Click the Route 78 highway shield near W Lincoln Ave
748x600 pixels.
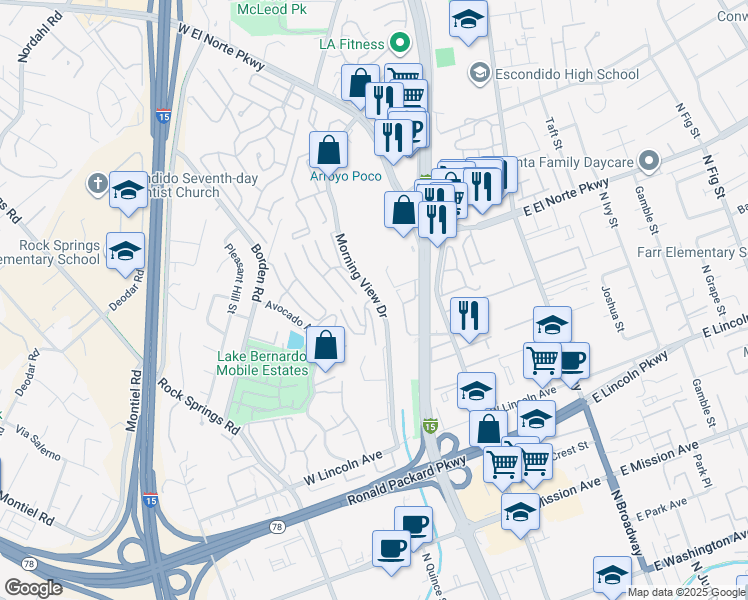(x=276, y=527)
